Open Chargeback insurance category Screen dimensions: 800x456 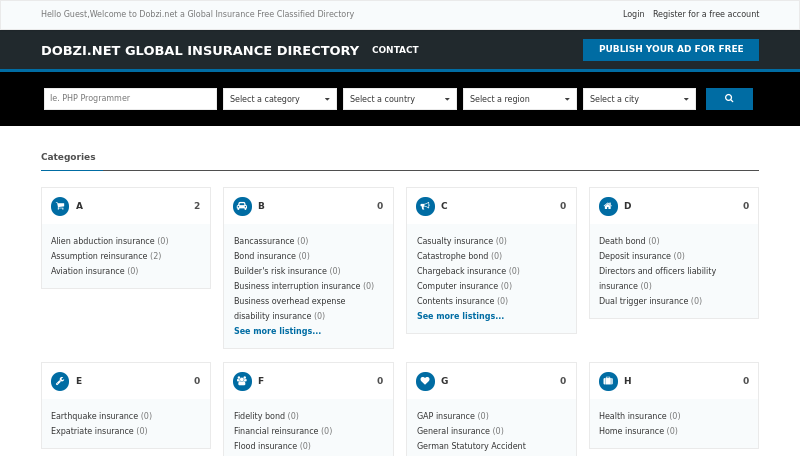pyautogui.click(x=461, y=271)
